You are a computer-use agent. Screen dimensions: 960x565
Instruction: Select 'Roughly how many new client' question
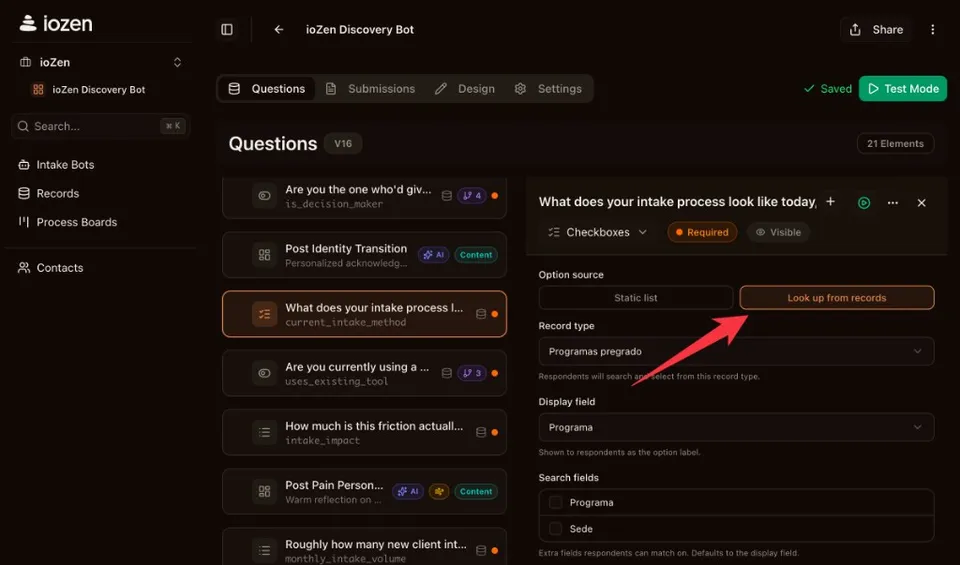click(x=364, y=548)
